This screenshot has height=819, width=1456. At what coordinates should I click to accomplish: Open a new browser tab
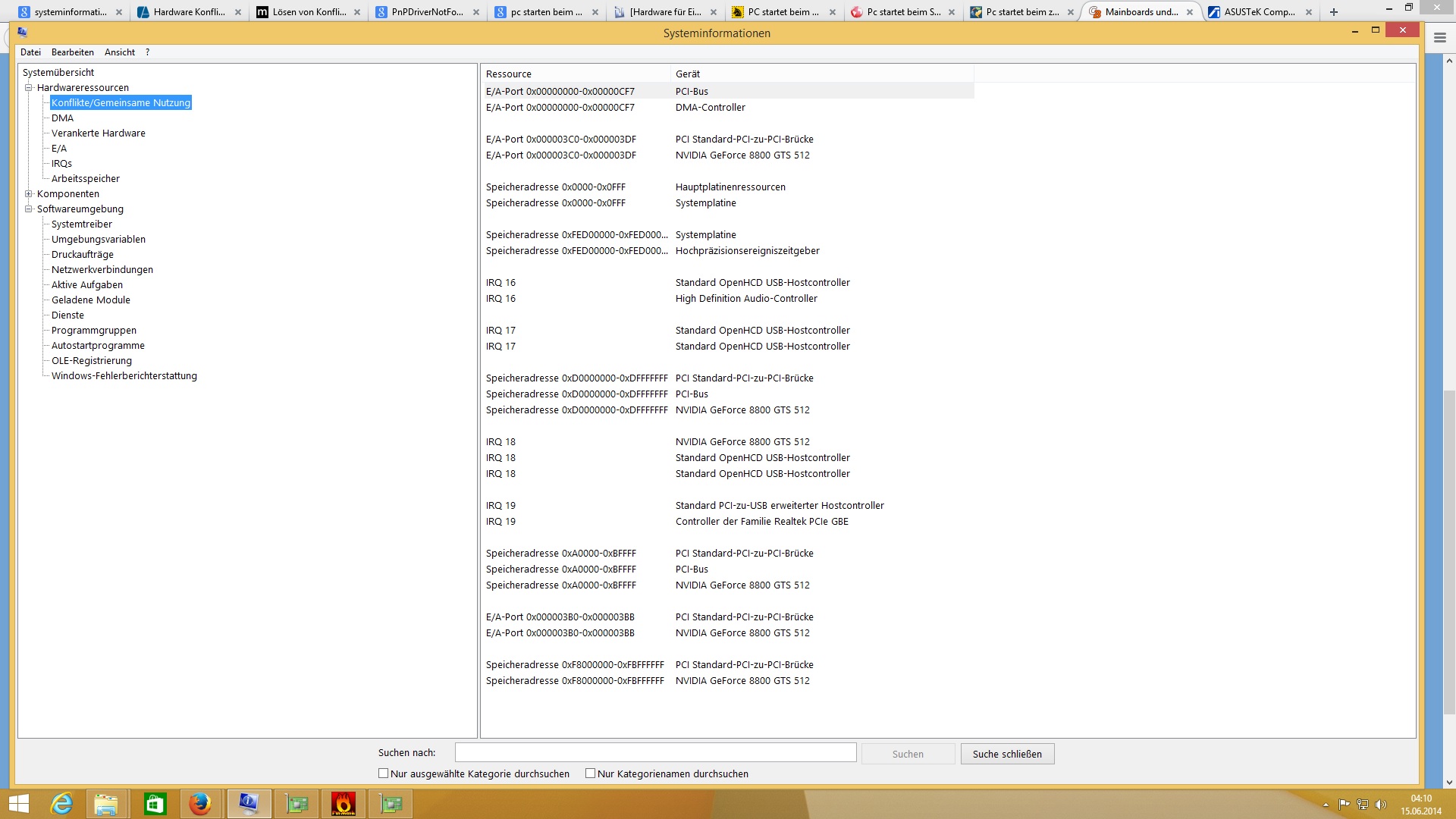(1334, 12)
